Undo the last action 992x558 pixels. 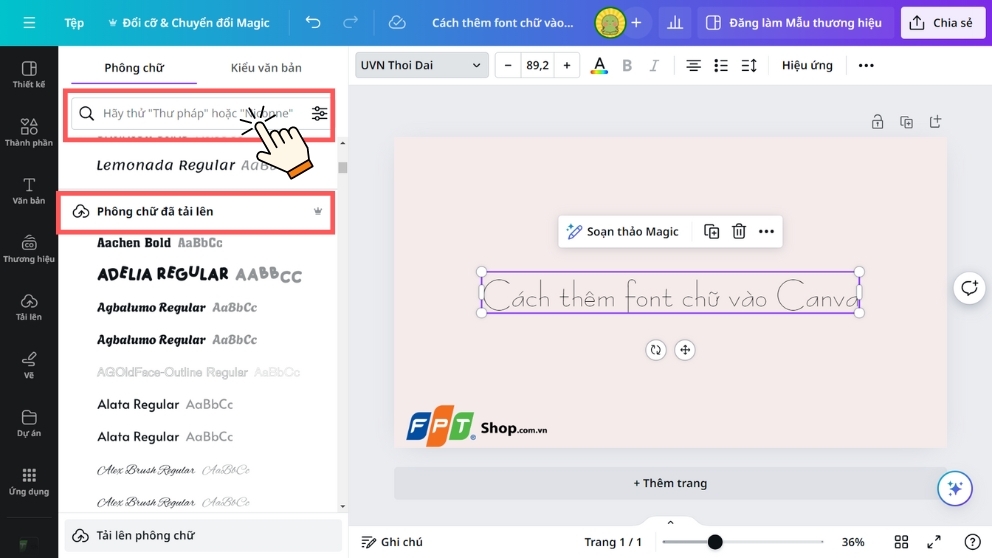click(x=313, y=23)
